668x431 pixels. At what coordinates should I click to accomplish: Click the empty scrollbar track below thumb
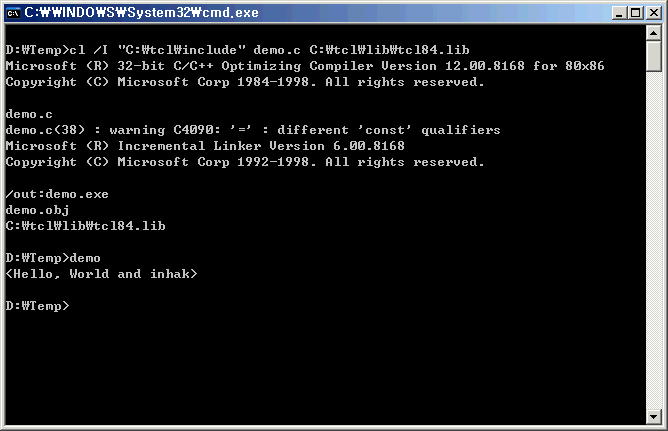click(x=654, y=240)
